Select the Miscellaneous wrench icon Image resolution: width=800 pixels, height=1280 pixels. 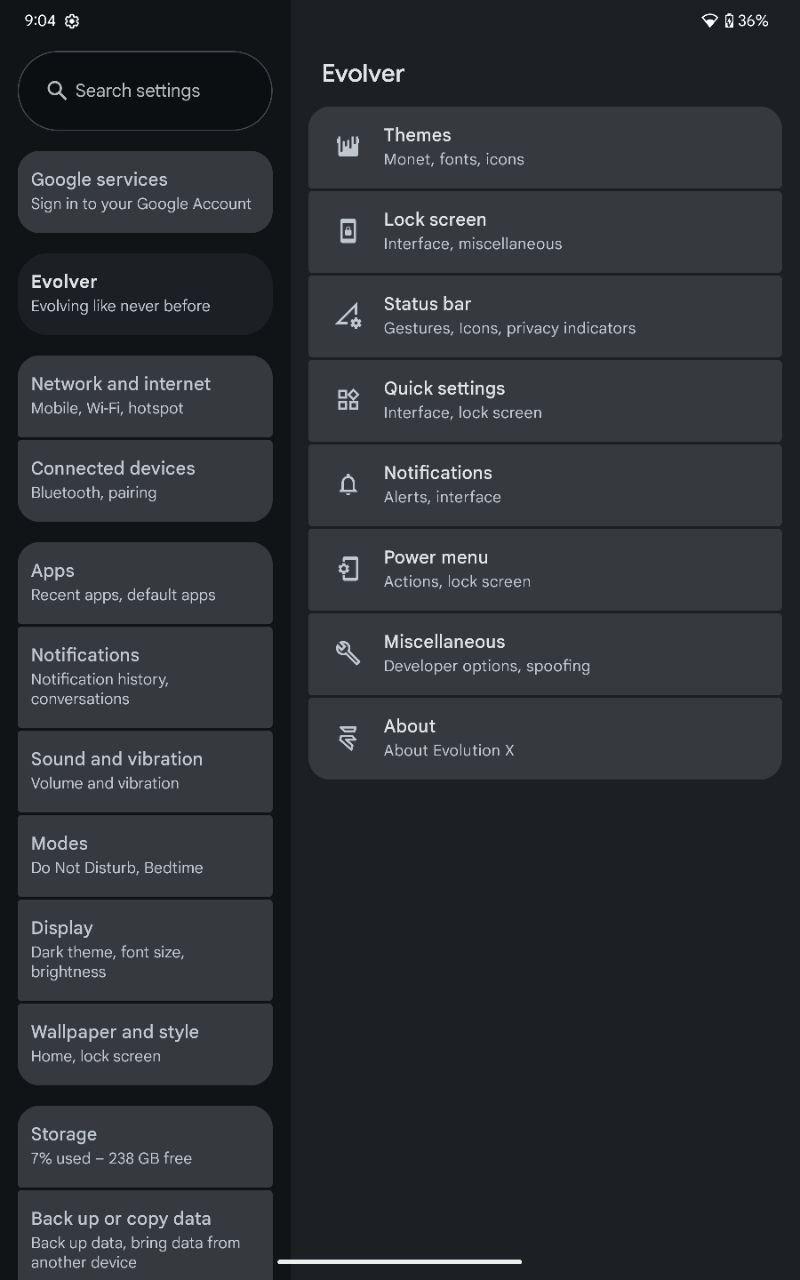[348, 654]
